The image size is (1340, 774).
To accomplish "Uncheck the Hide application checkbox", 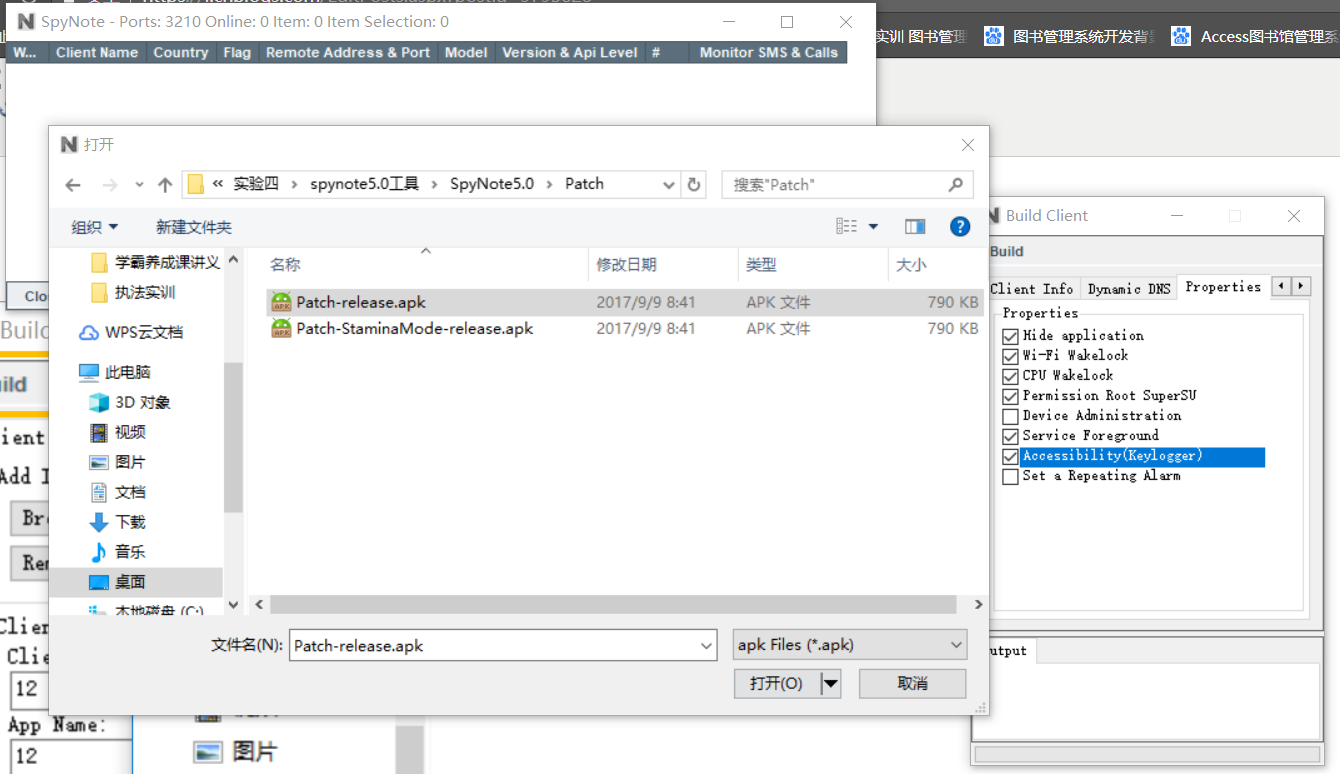I will tap(1010, 336).
